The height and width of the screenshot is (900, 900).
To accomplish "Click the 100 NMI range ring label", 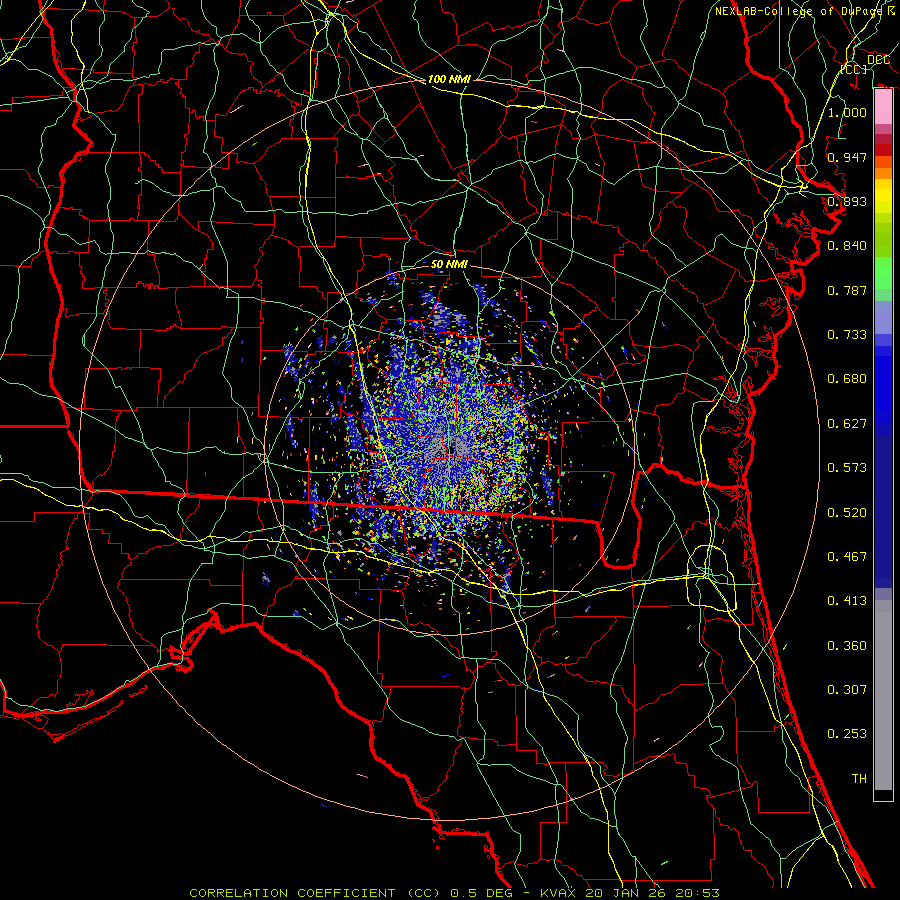I will pyautogui.click(x=449, y=79).
